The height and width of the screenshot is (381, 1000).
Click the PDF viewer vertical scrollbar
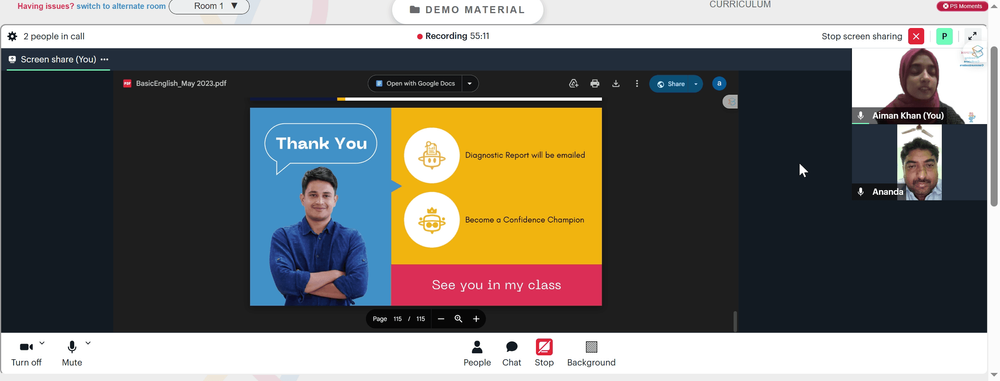tap(735, 321)
